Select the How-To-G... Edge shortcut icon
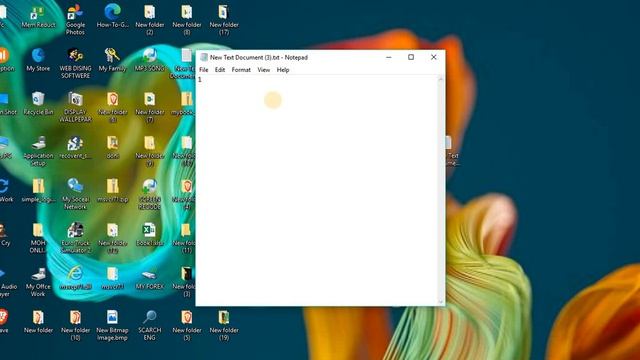 click(x=112, y=16)
